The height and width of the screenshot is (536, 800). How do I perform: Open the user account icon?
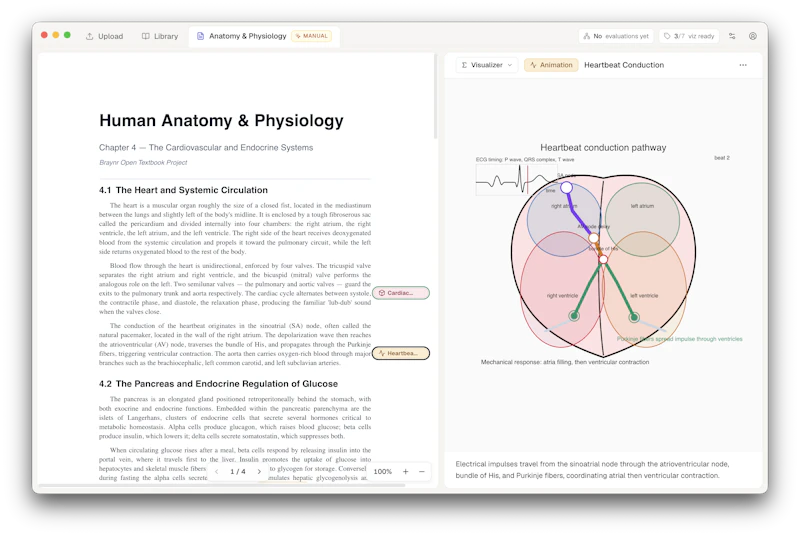[x=753, y=36]
